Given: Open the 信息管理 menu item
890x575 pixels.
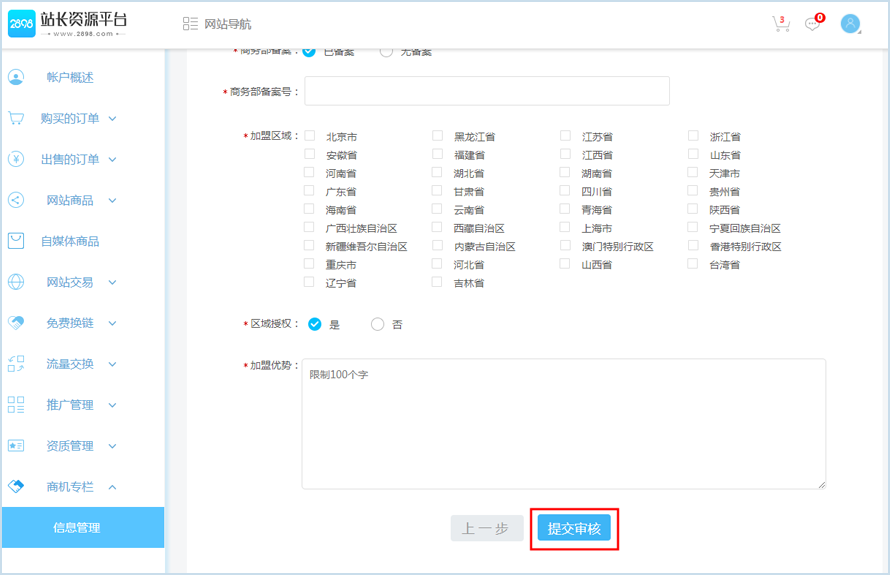Looking at the screenshot, I should pos(77,528).
